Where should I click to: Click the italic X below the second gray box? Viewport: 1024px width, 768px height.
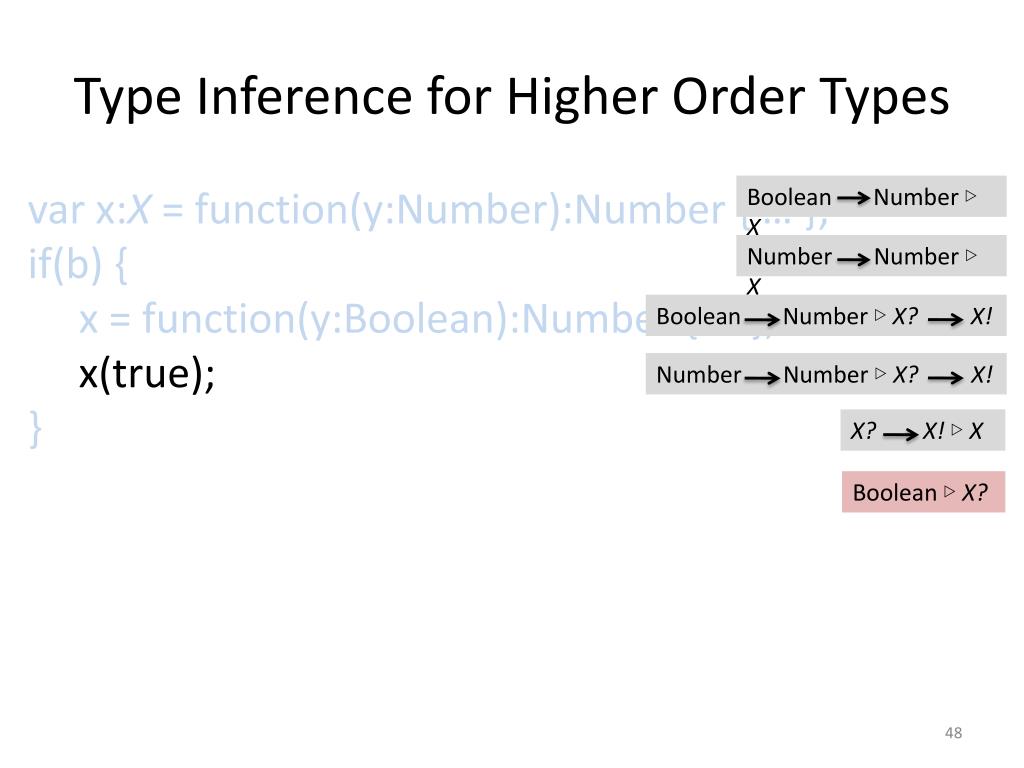[x=754, y=287]
